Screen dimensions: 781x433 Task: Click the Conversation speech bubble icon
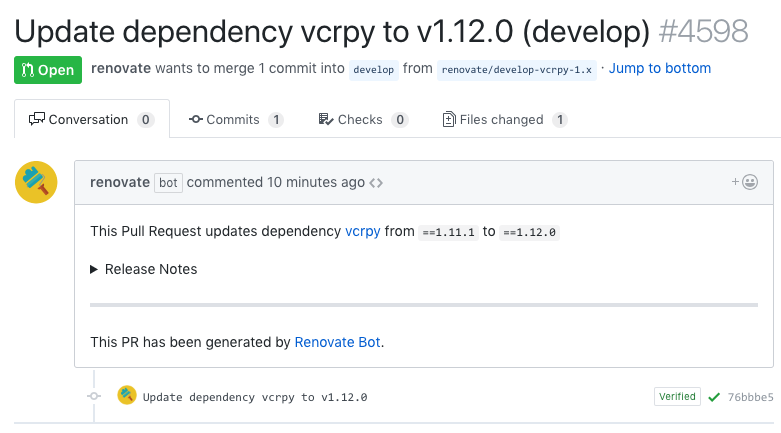tap(37, 119)
